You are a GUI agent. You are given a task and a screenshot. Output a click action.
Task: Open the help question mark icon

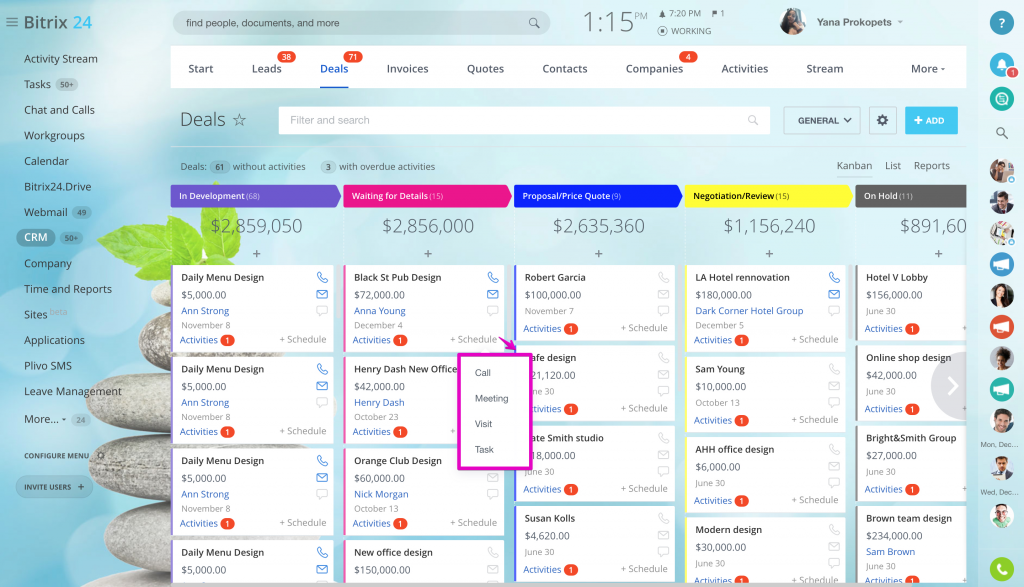1001,22
